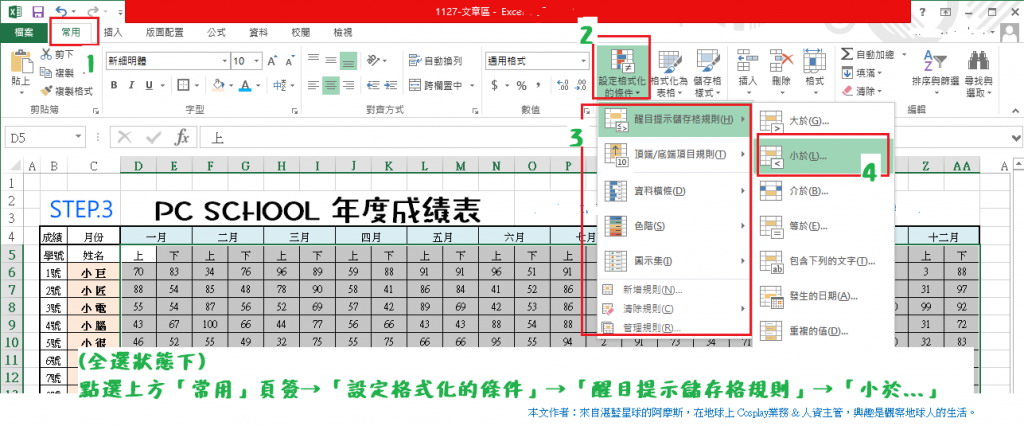
Task: Open Find and Select (尋找與選取)
Action: tap(979, 74)
